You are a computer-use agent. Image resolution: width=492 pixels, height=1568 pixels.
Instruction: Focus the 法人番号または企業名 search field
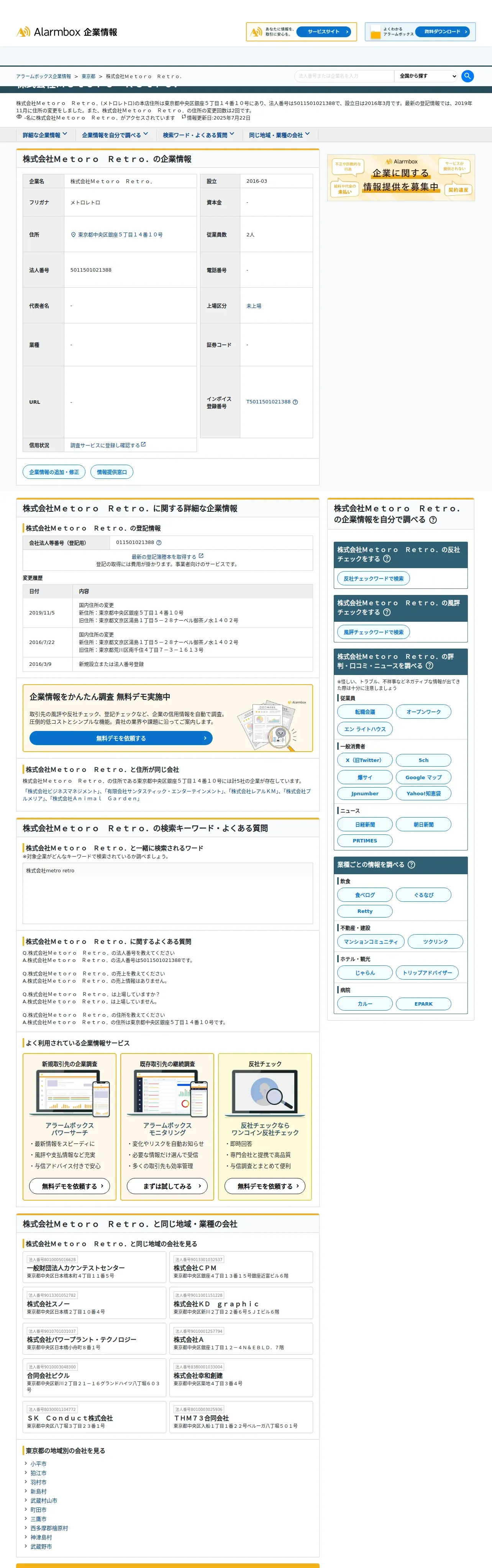344,76
